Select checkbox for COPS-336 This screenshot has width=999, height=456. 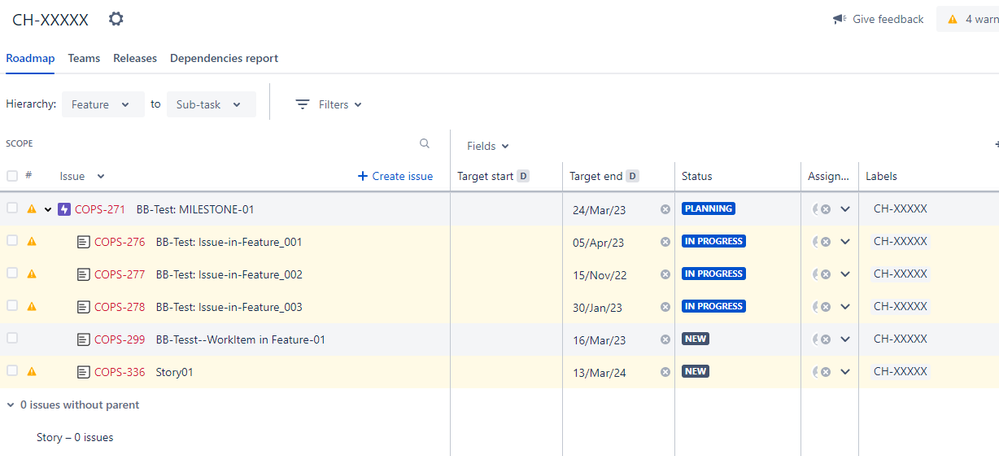click(12, 371)
